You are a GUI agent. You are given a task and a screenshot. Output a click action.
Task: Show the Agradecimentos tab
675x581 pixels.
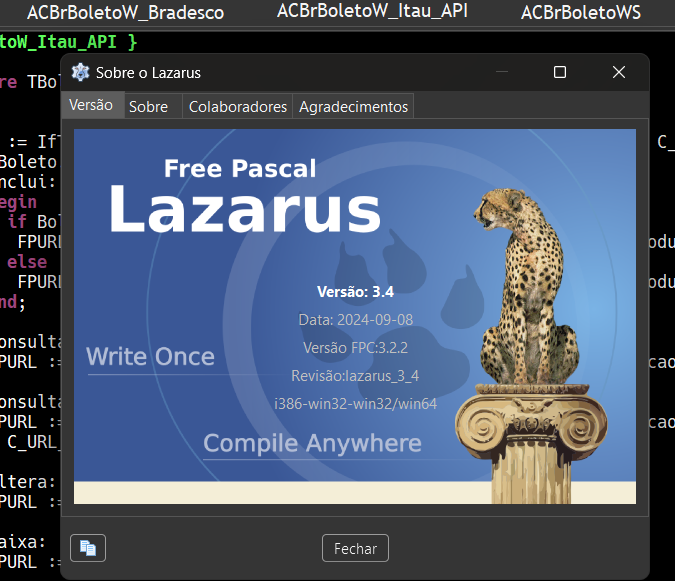353,107
